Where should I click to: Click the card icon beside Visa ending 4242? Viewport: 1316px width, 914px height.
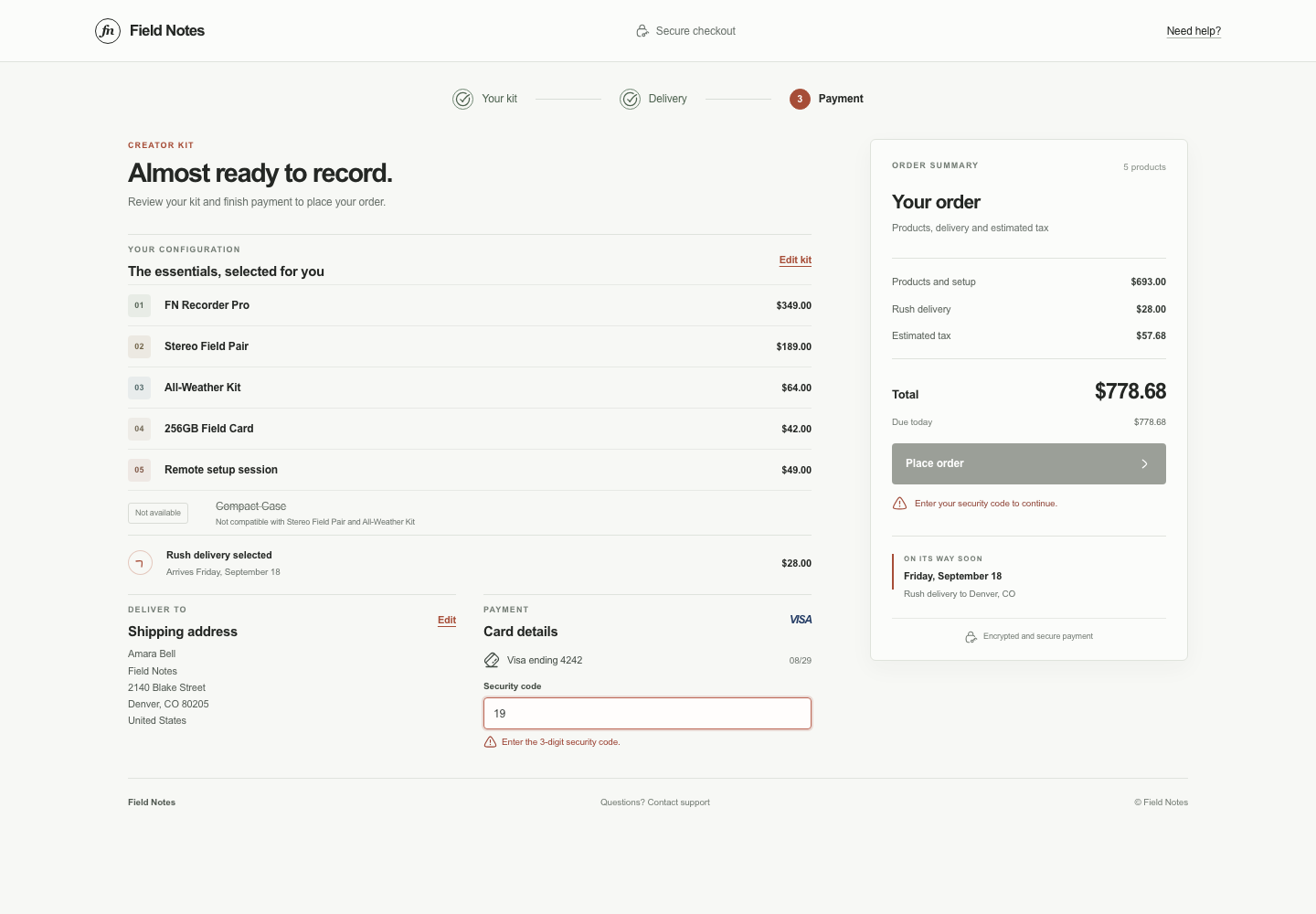492,660
